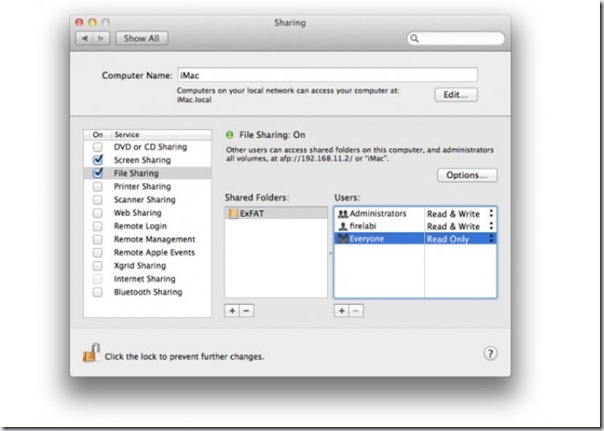Select Web Sharing service row
Viewport: 604px width, 431px height.
click(148, 213)
